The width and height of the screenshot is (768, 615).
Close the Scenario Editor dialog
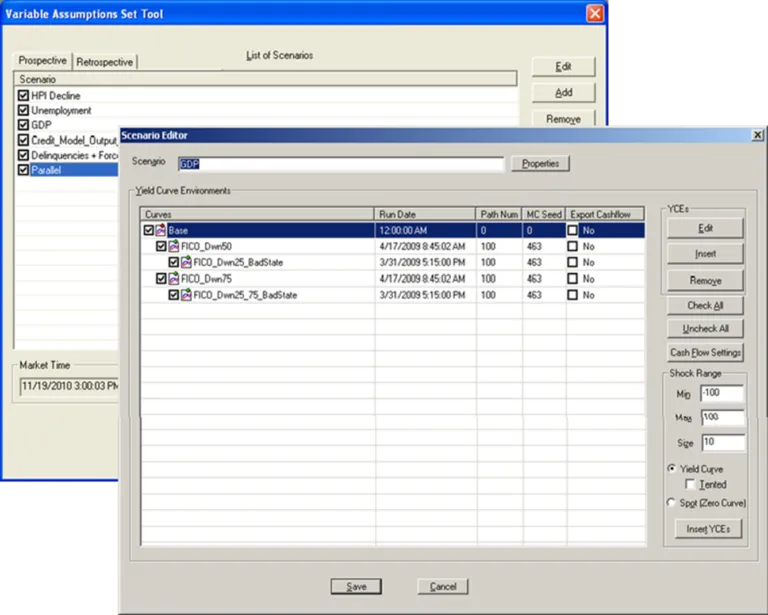[x=757, y=135]
